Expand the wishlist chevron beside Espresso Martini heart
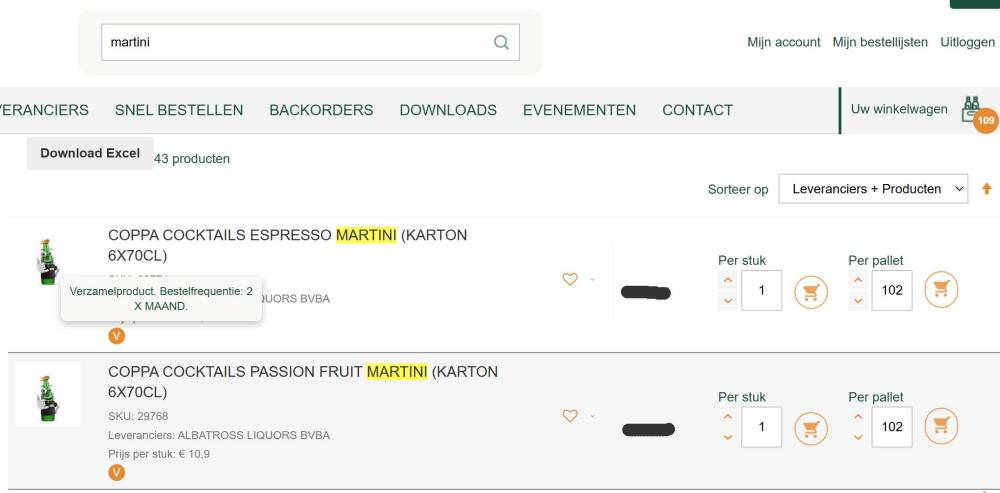1000x493 pixels. [x=592, y=279]
